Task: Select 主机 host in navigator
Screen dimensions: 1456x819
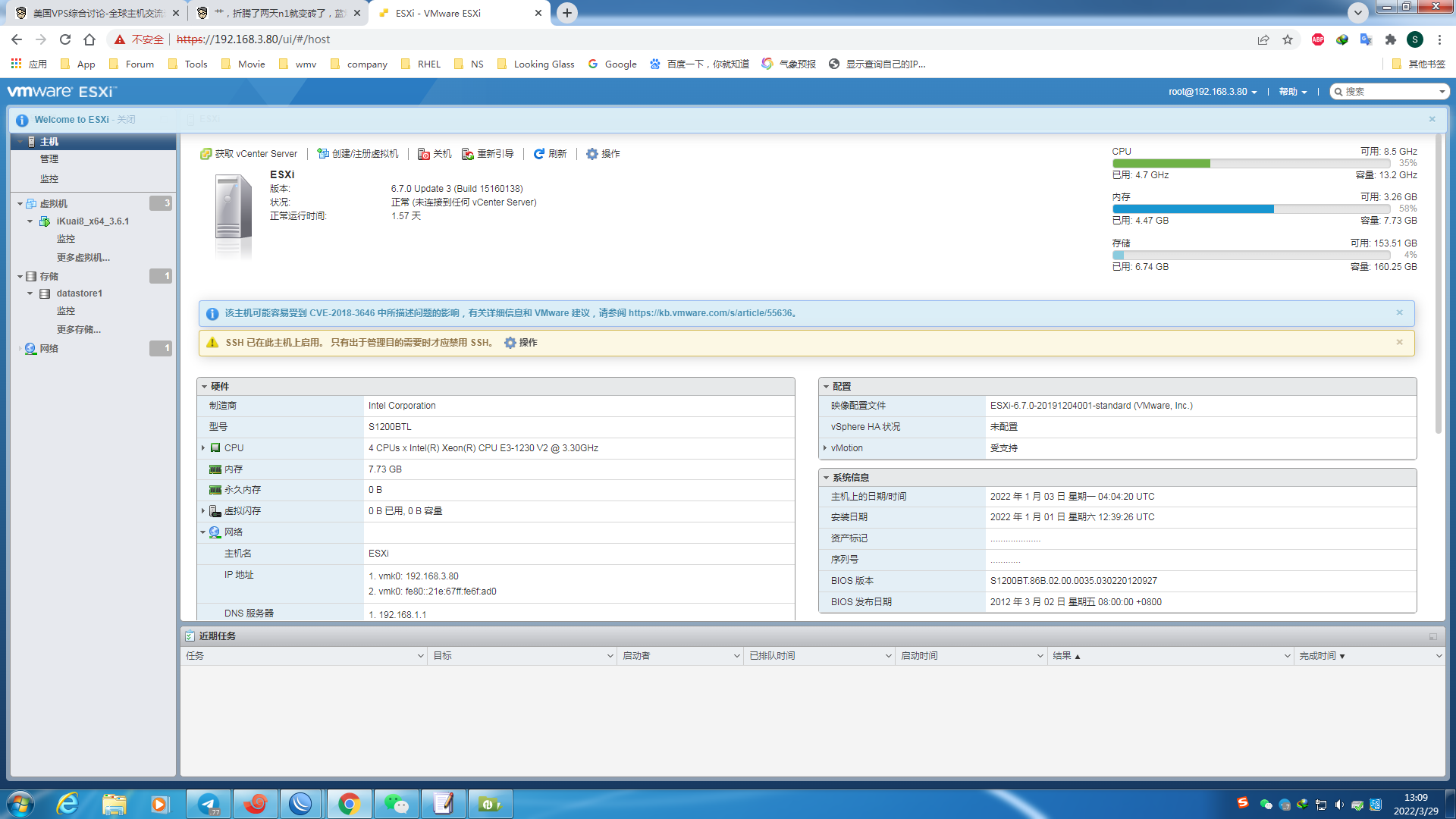Action: [49, 142]
